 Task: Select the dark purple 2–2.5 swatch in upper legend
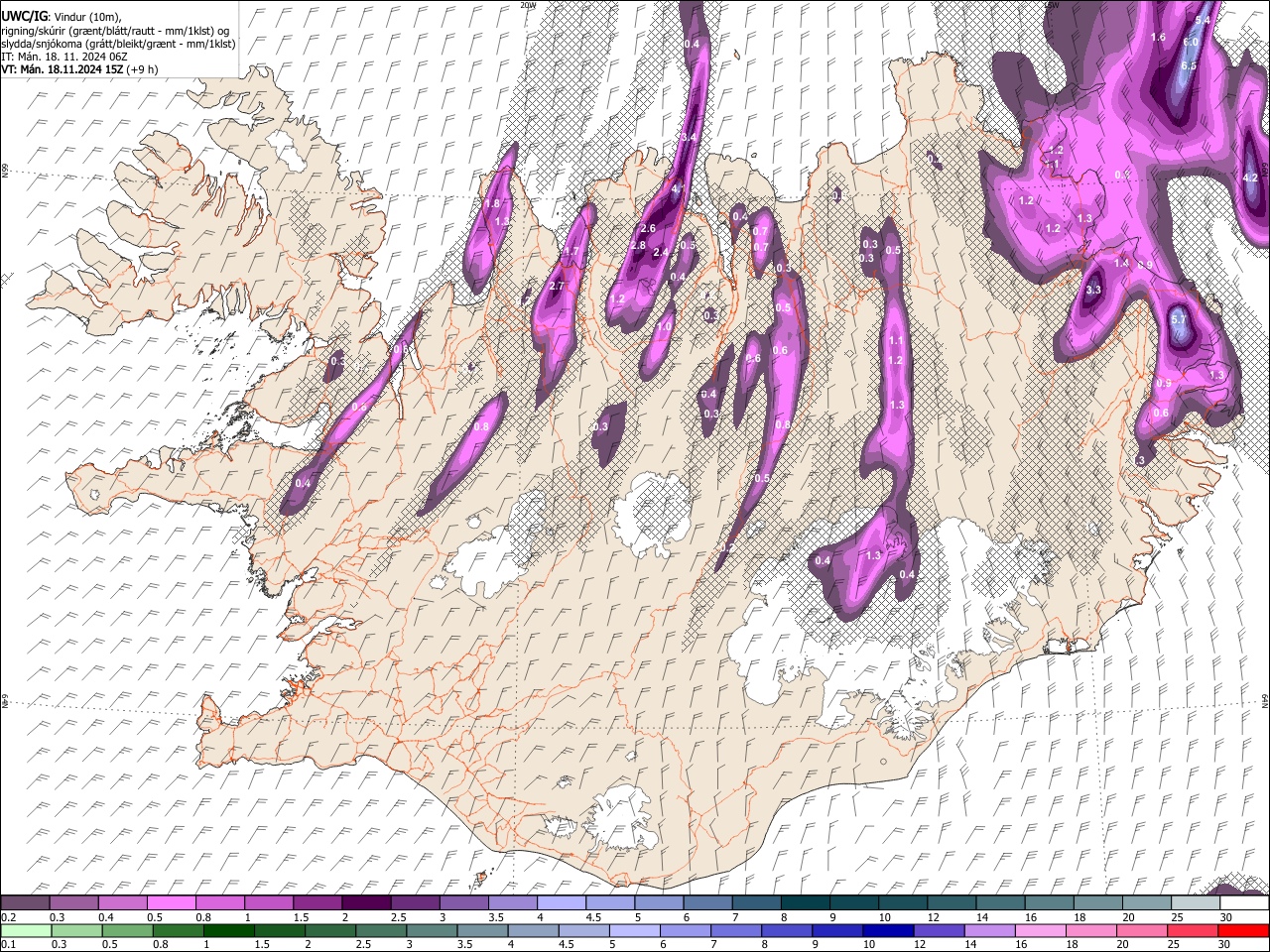pos(366,903)
